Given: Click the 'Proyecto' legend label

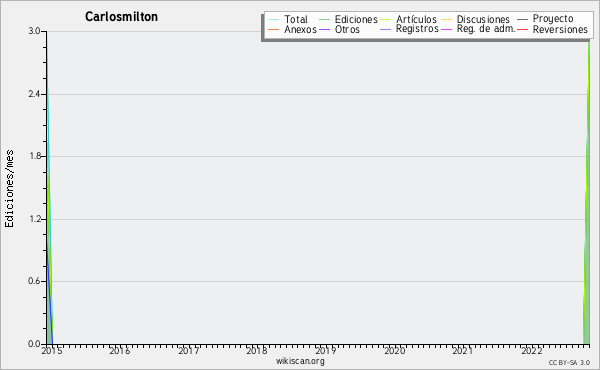Looking at the screenshot, I should (x=553, y=19).
